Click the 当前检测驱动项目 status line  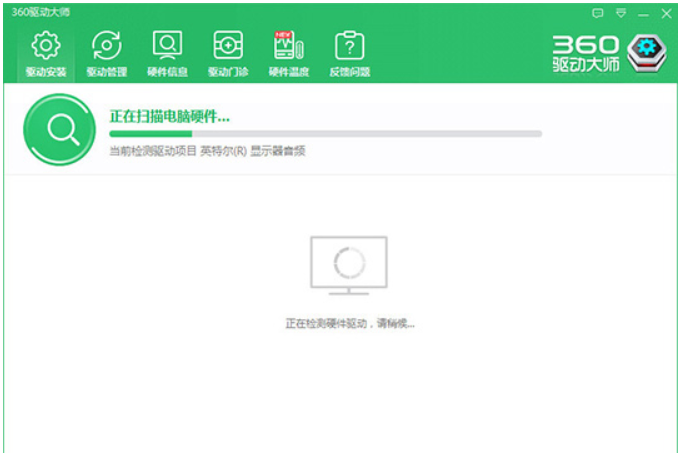(207, 151)
